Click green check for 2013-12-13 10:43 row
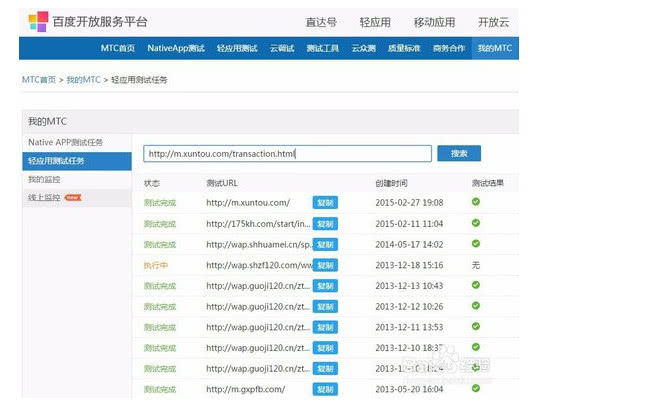Viewport: 656px width, 416px height. coord(476,285)
